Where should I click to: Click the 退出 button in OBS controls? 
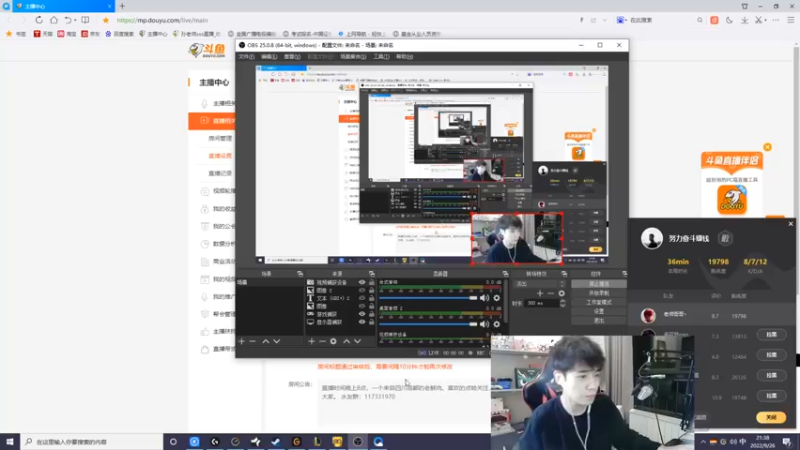point(598,320)
